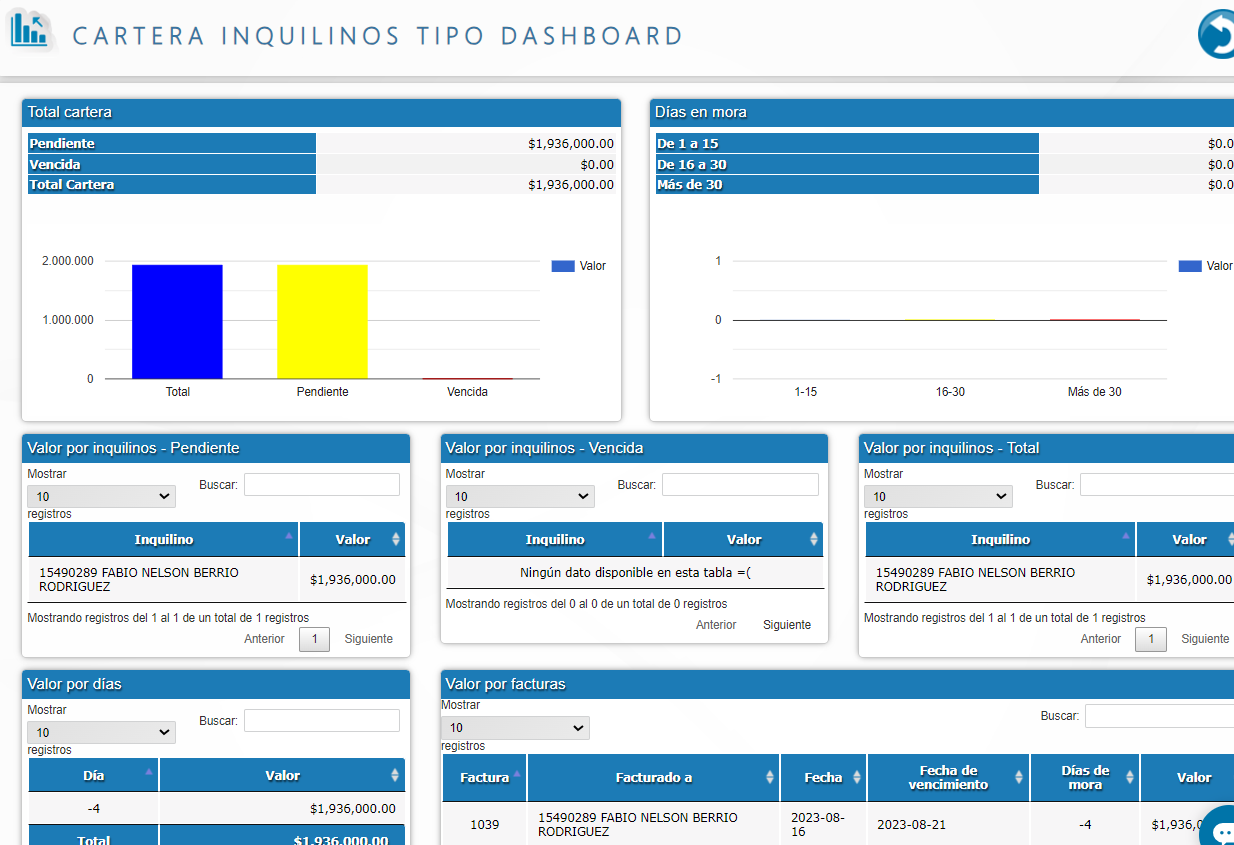This screenshot has height=845, width=1234.
Task: Expand records dropdown in Valor por facturas
Action: tap(514, 728)
